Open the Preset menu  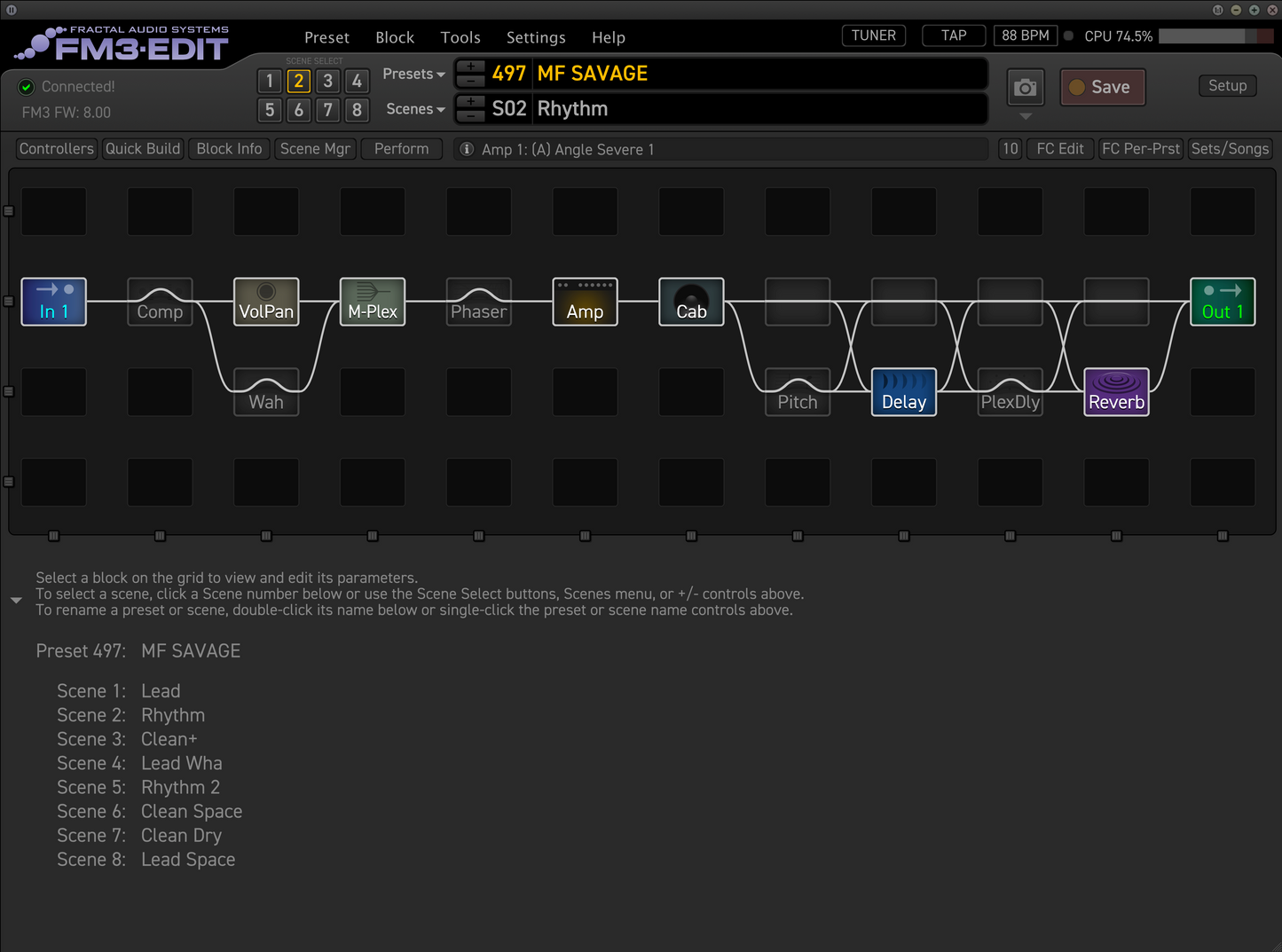326,37
